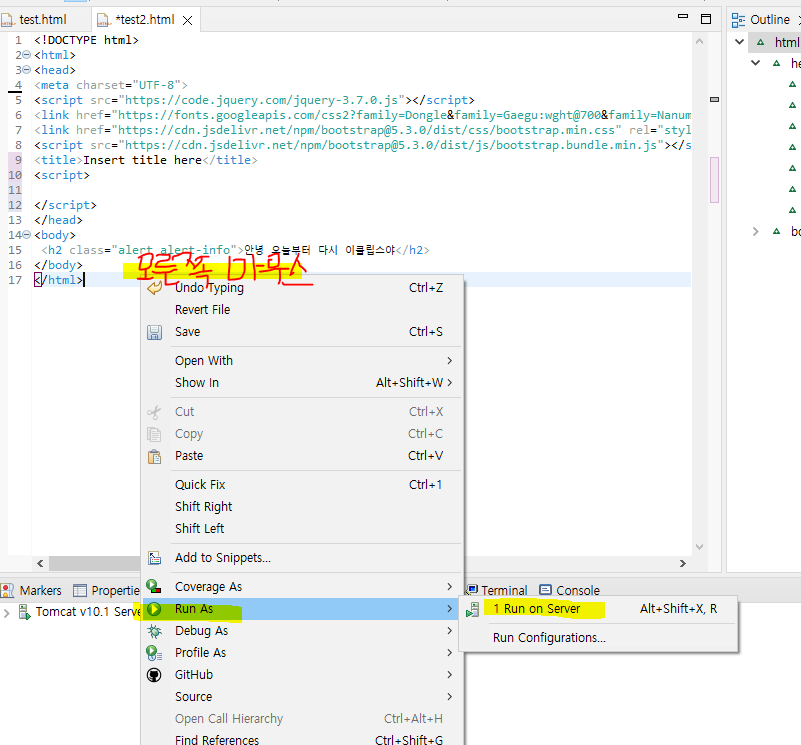Click the Paste clipboard icon
The height and width of the screenshot is (745, 801).
pyautogui.click(x=154, y=456)
